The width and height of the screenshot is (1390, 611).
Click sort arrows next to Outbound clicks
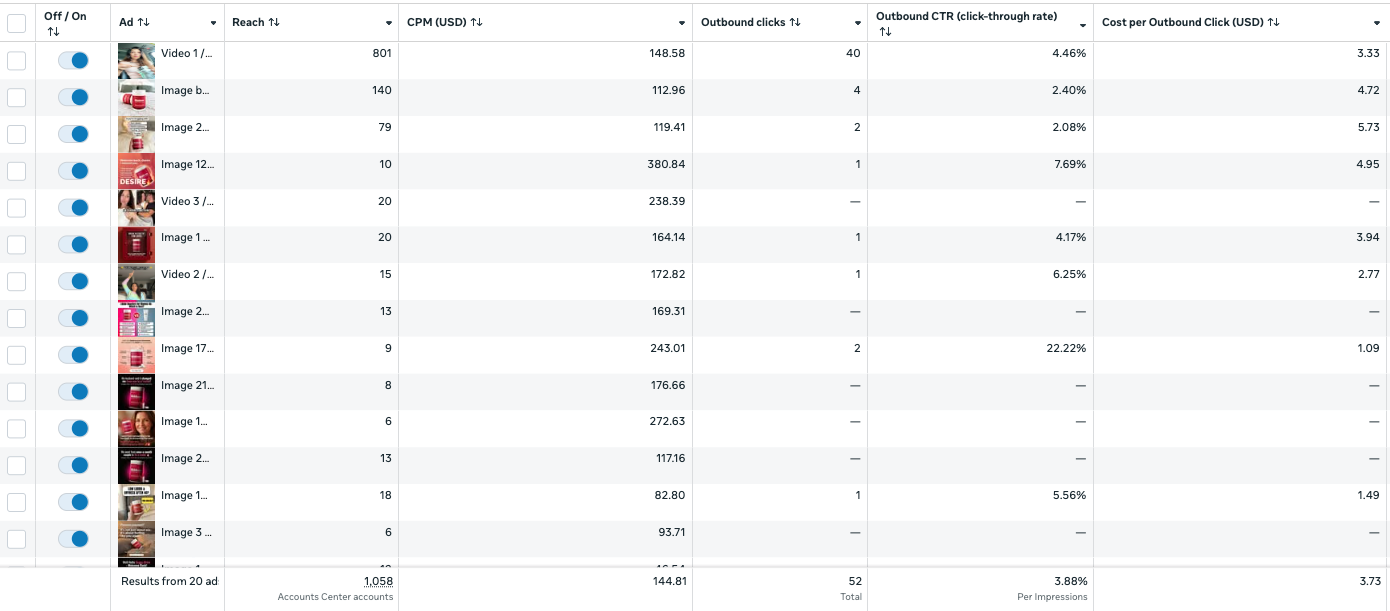[x=795, y=23]
